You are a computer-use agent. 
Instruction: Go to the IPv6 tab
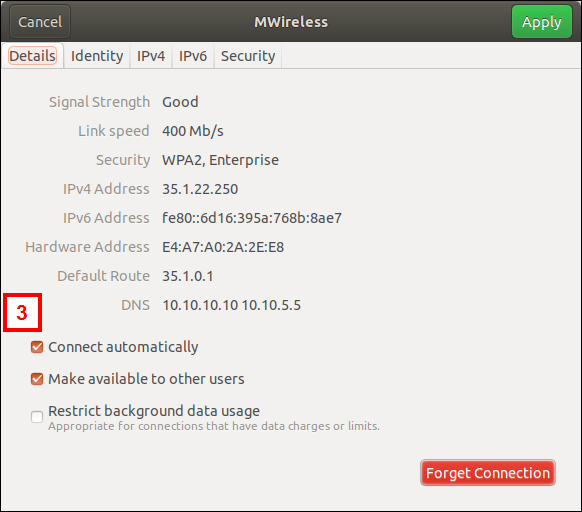pos(193,56)
